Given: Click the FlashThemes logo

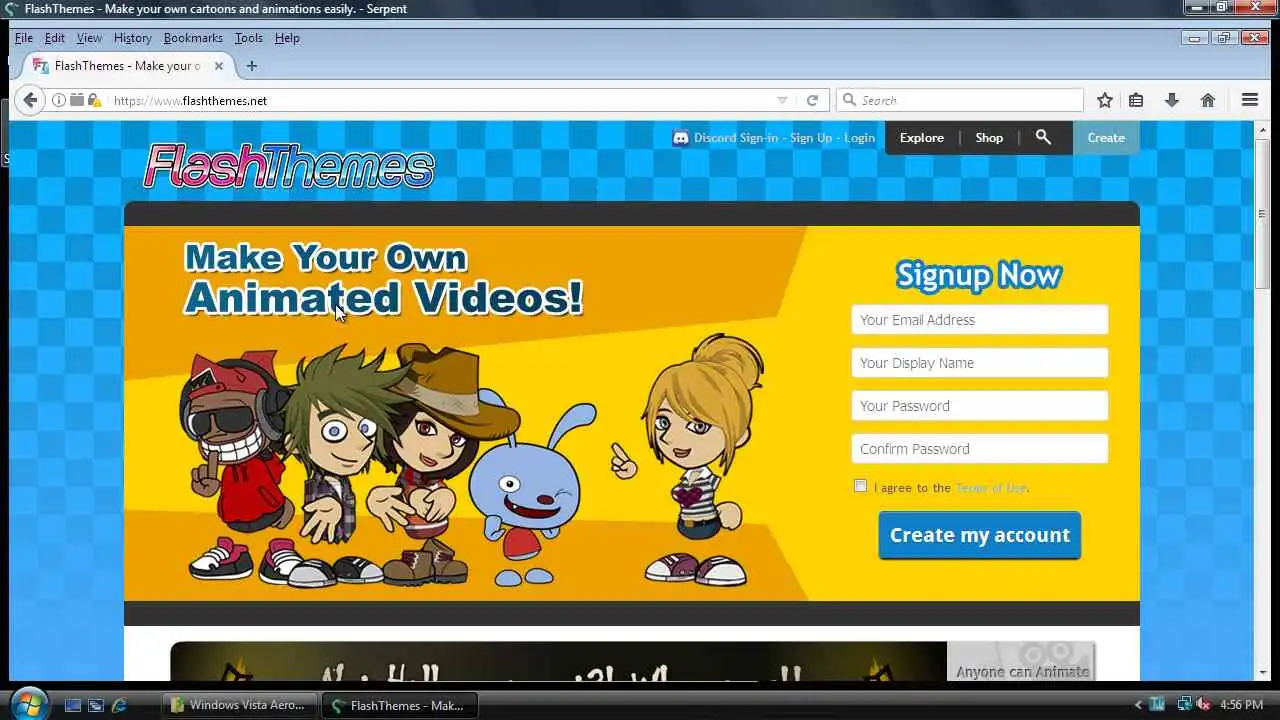Looking at the screenshot, I should click(289, 167).
